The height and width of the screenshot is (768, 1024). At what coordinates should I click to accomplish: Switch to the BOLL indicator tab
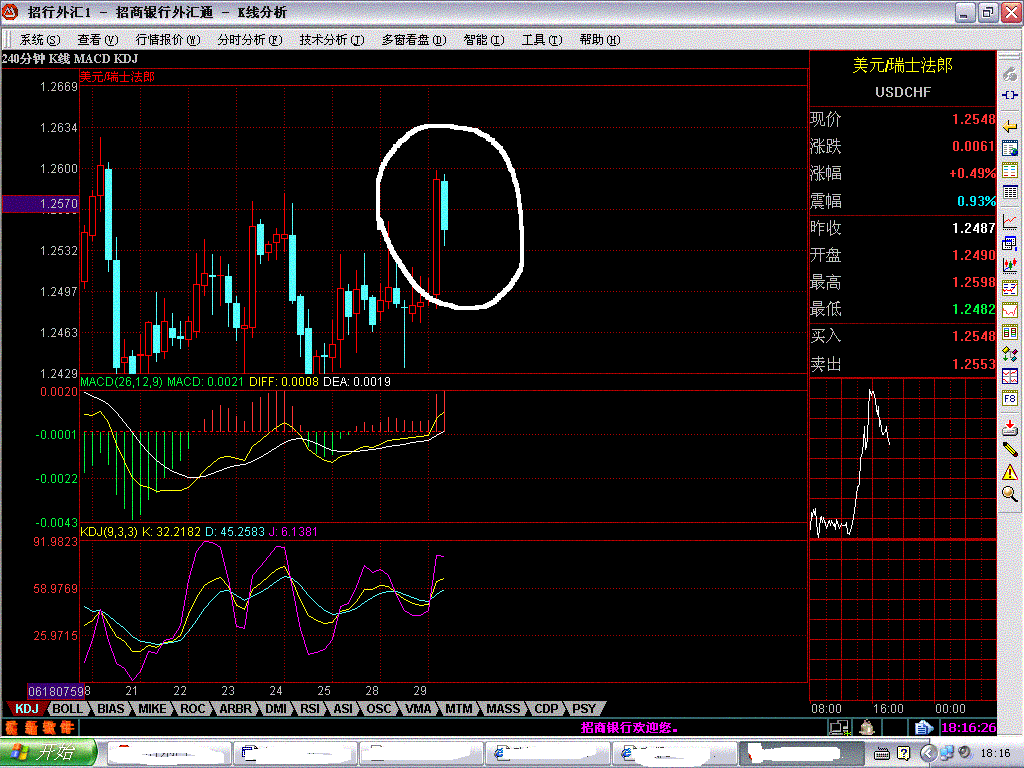(68, 708)
